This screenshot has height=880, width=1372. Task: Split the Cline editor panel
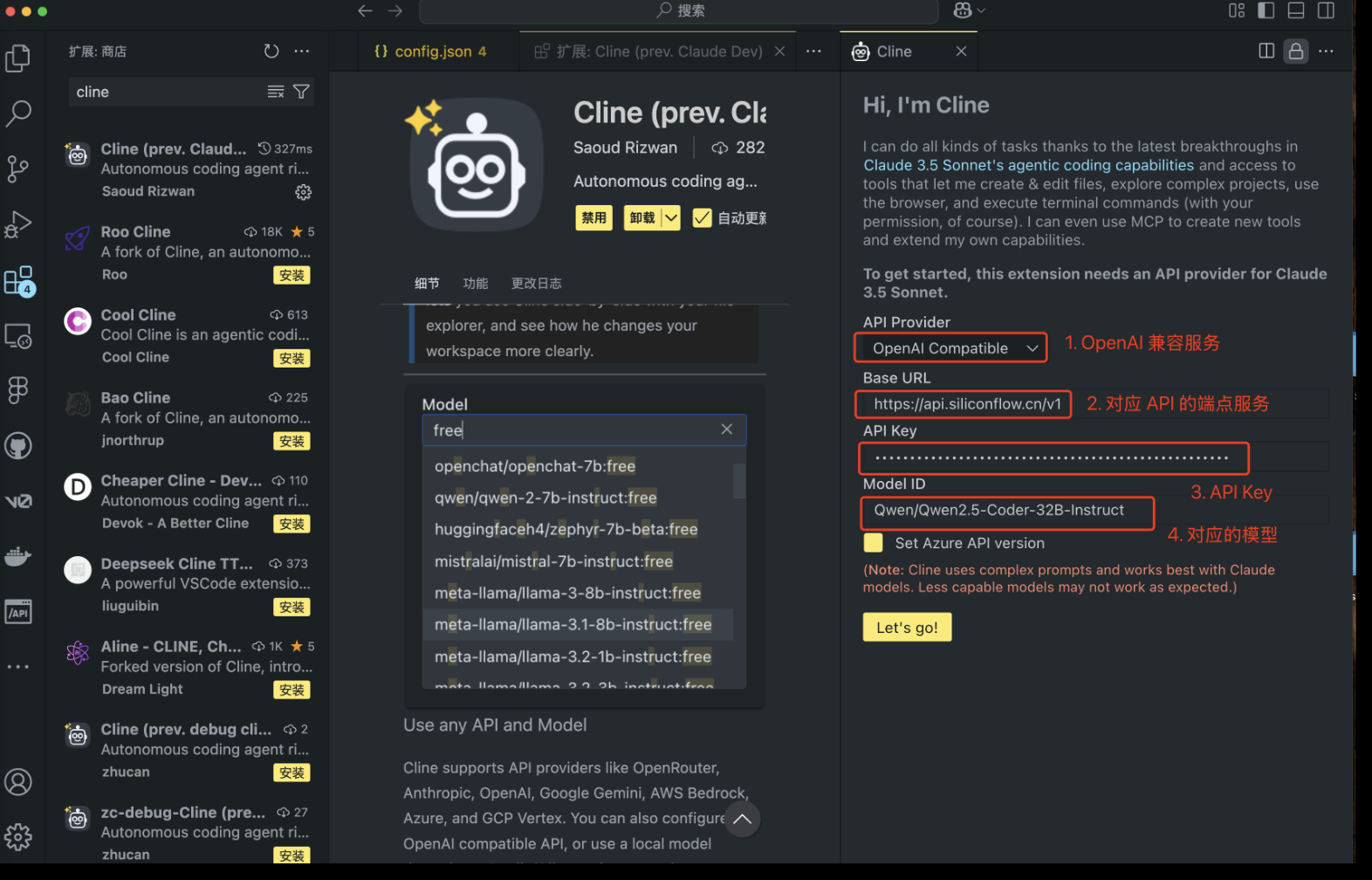(x=1266, y=52)
